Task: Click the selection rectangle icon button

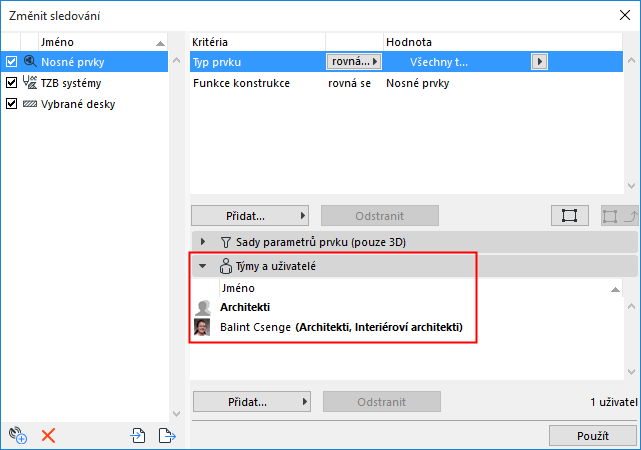Action: point(569,215)
